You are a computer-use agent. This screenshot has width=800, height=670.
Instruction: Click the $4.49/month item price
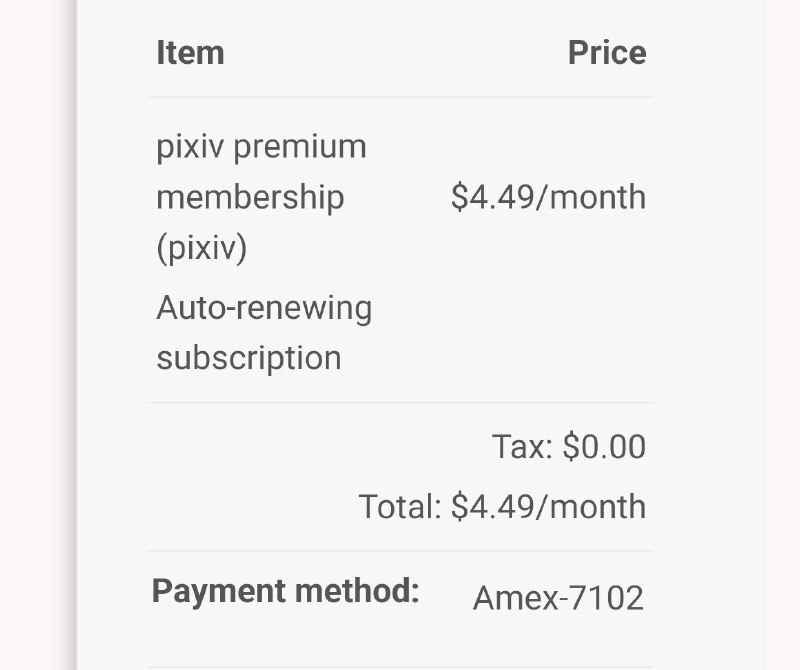[x=548, y=197]
